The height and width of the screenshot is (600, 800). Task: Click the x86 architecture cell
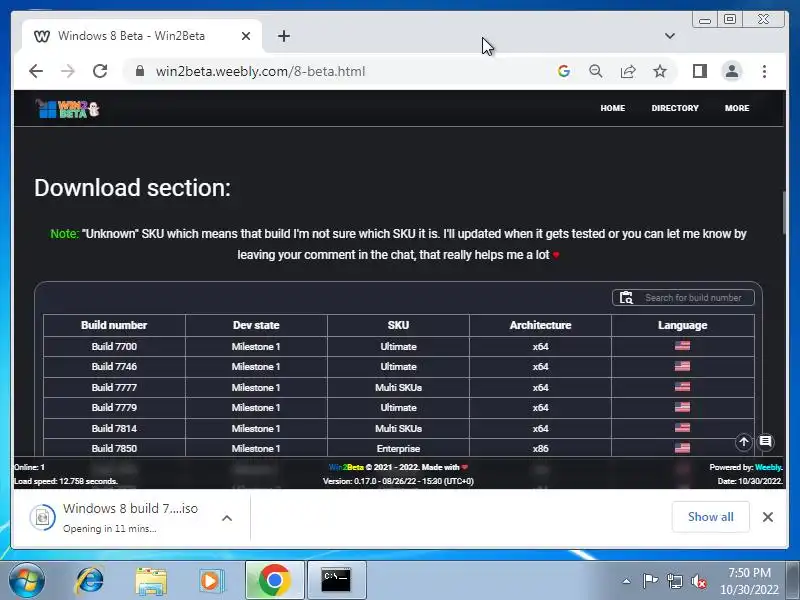point(540,448)
